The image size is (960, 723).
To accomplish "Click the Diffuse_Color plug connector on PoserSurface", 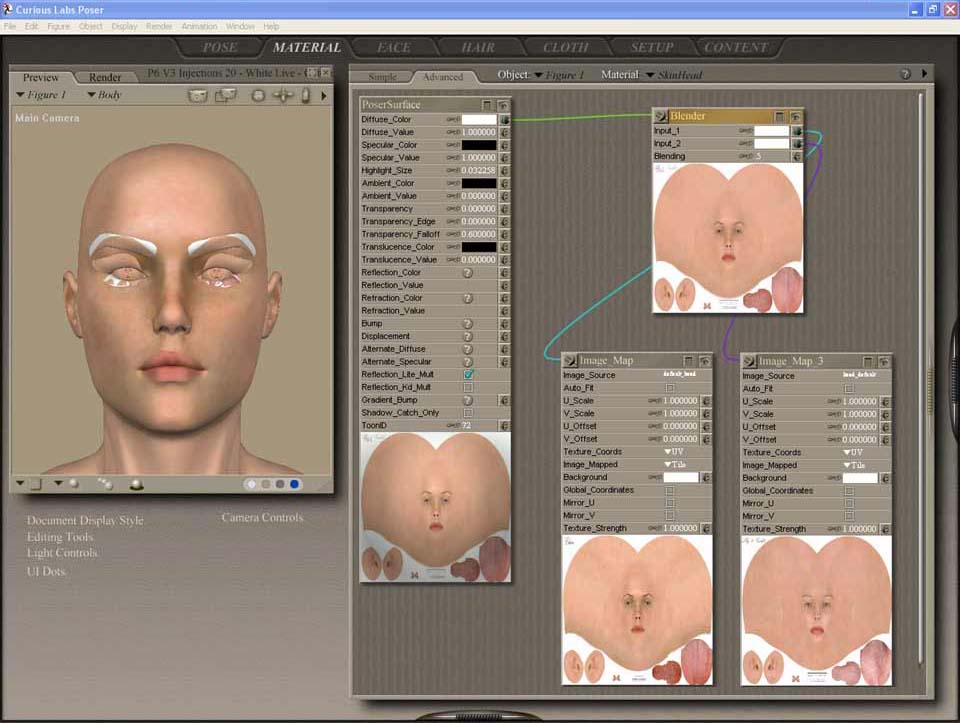I will tap(505, 120).
